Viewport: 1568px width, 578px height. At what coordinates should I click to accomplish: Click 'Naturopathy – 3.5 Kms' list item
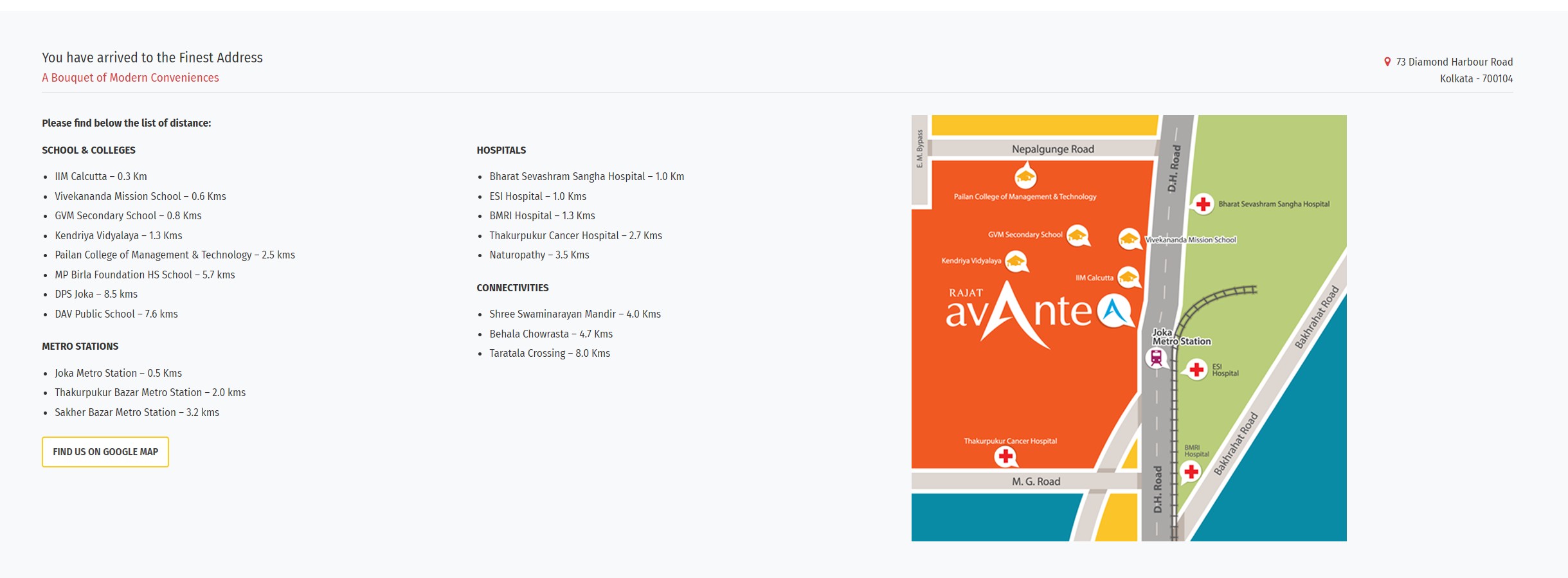(x=539, y=255)
